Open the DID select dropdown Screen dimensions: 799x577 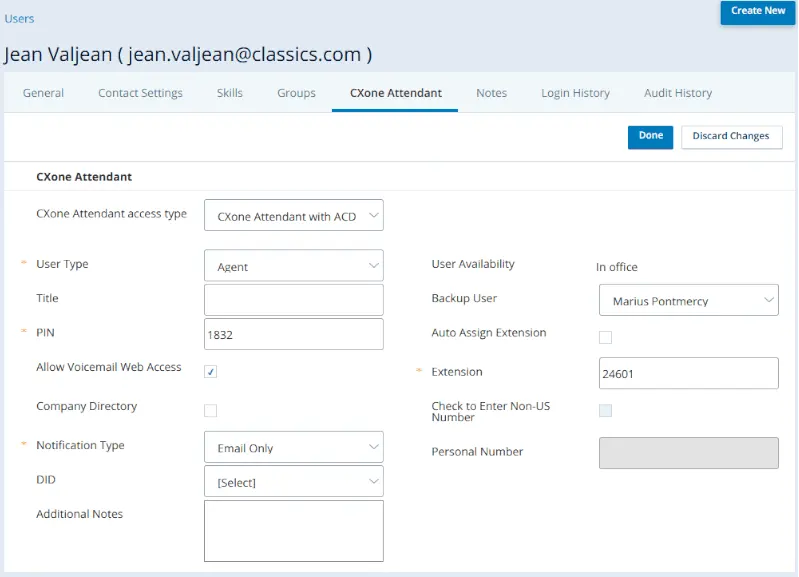click(x=294, y=482)
